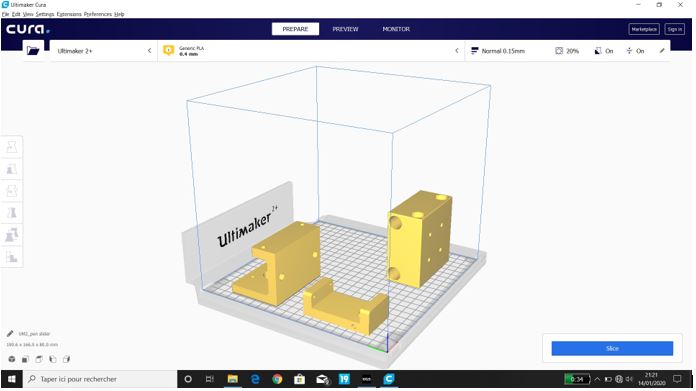The height and width of the screenshot is (391, 696).
Task: Click the blue Slice button
Action: pyautogui.click(x=612, y=348)
